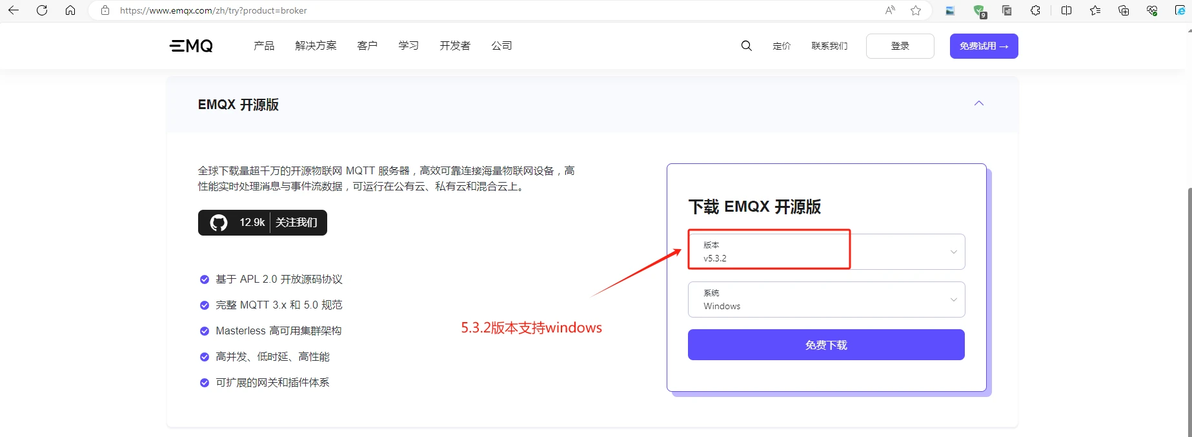Image resolution: width=1192 pixels, height=437 pixels.
Task: Click the checkmark beside Masterless
Action: [204, 331]
